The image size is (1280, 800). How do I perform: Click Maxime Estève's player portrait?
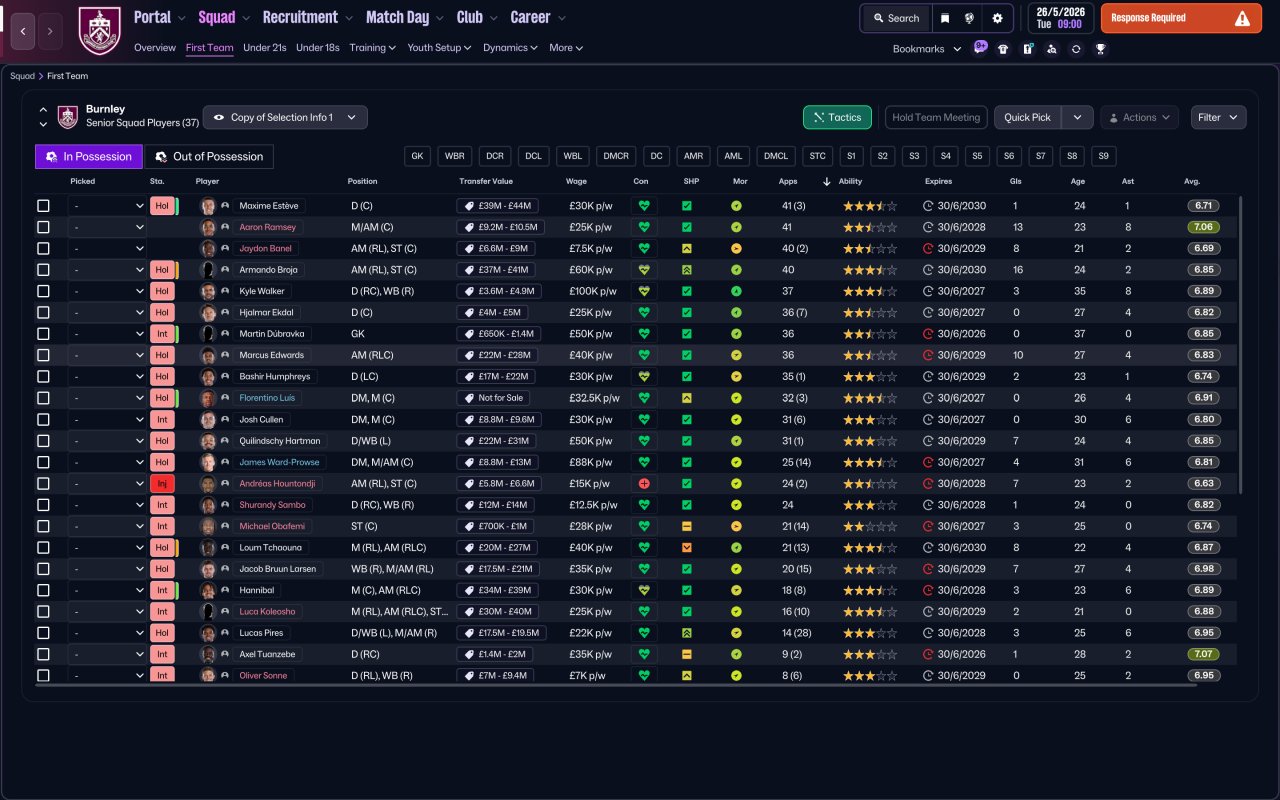click(208, 206)
